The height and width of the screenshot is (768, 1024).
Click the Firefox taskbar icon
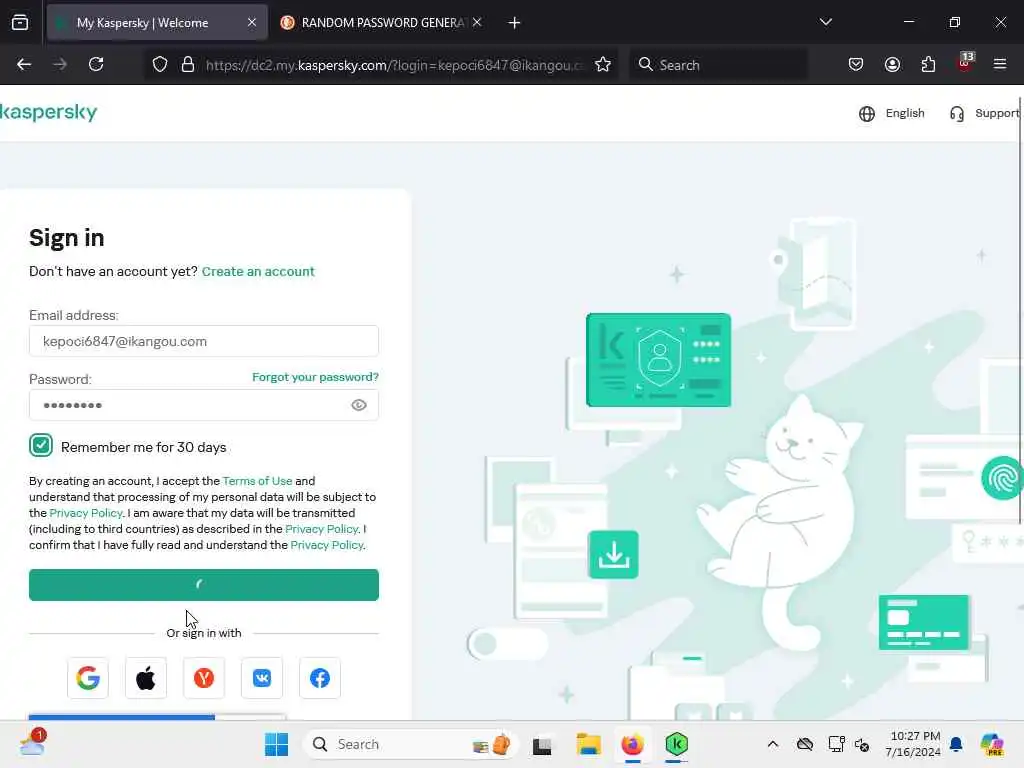pyautogui.click(x=632, y=744)
